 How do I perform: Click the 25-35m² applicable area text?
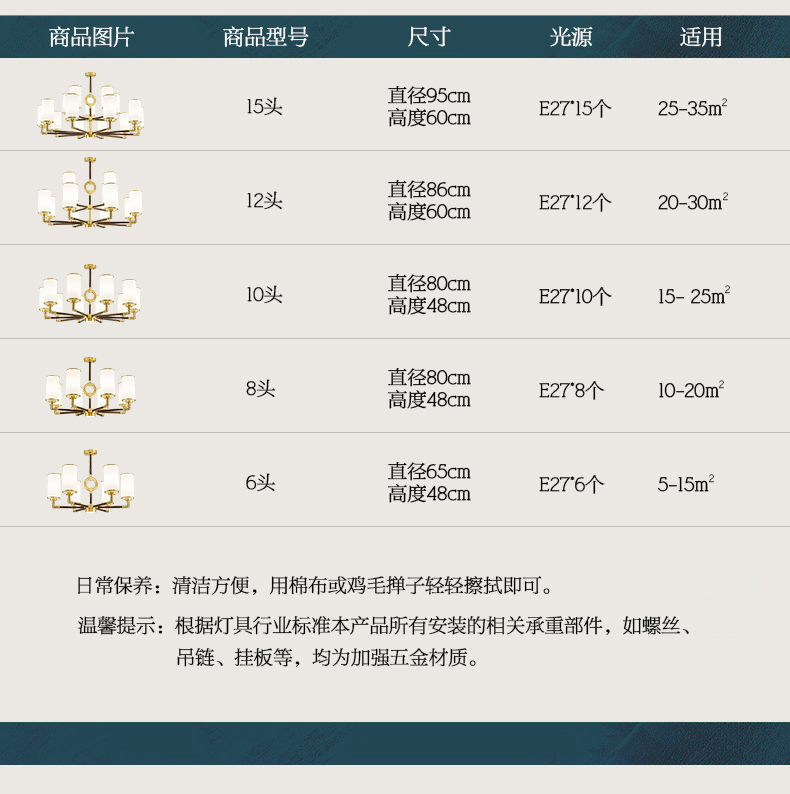[x=692, y=108]
